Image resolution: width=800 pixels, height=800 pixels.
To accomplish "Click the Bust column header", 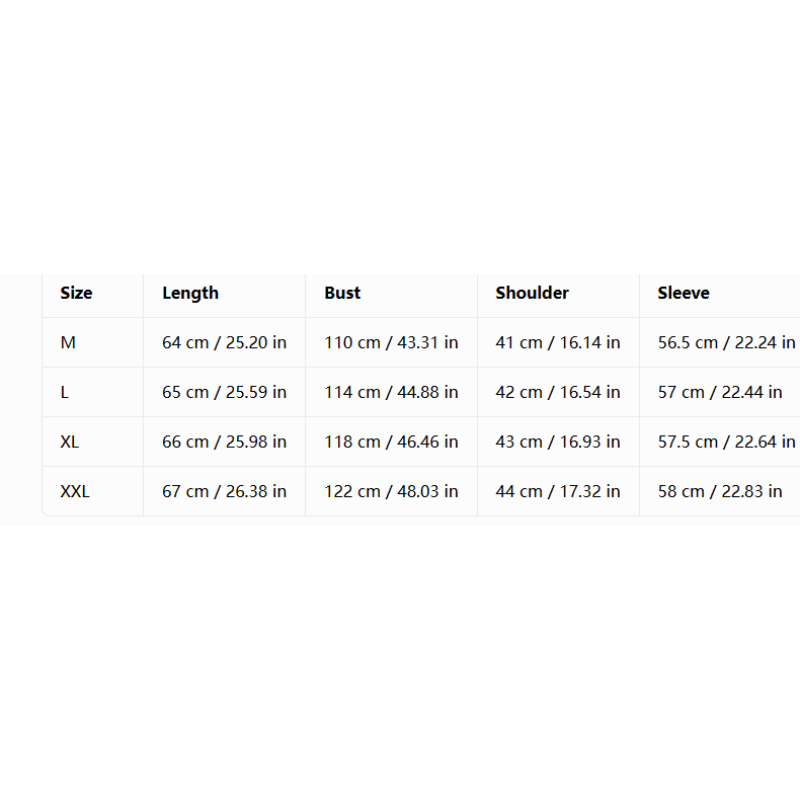I will tap(342, 293).
